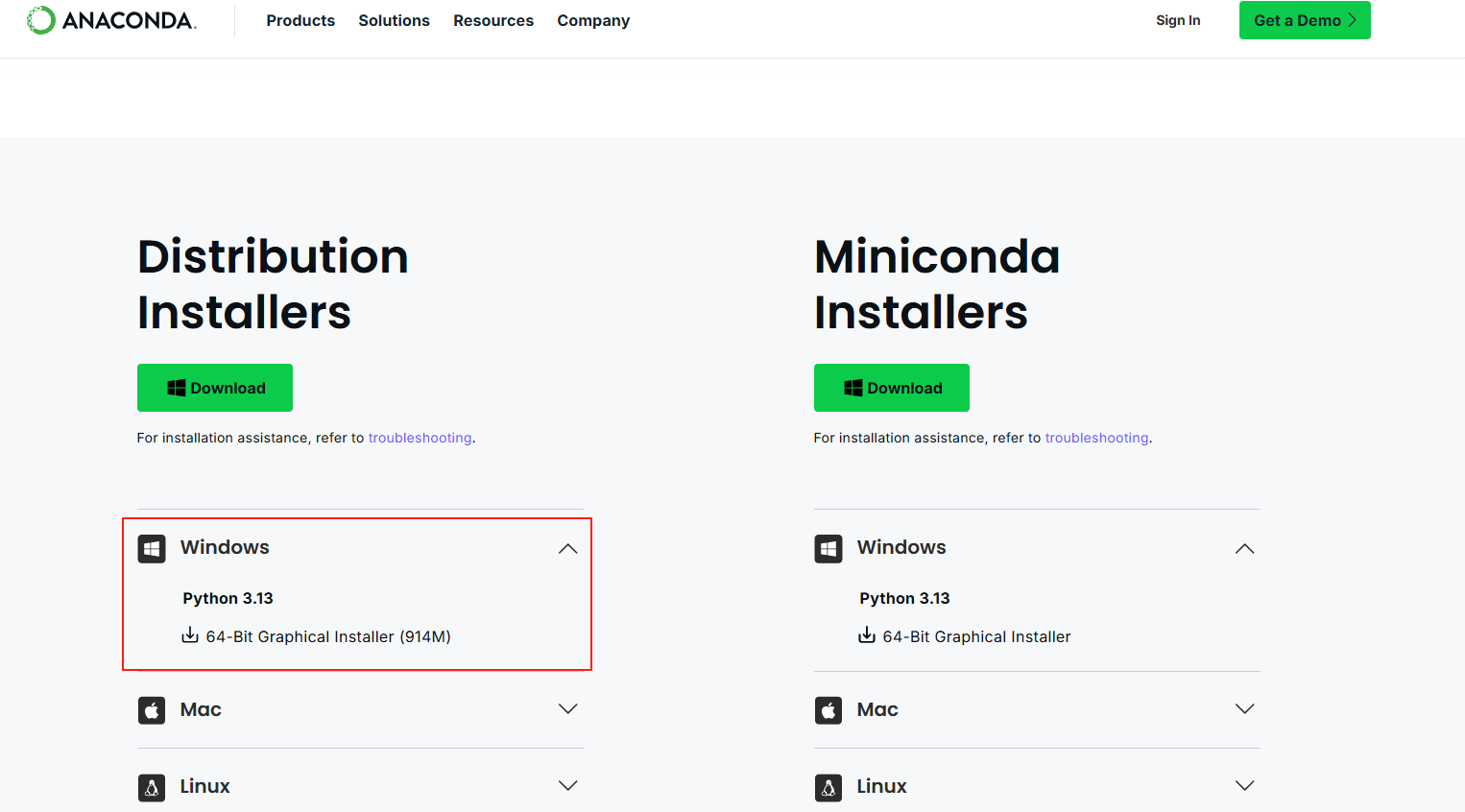The height and width of the screenshot is (812, 1465).
Task: Click Linux penguin icon in Distribution section
Action: (152, 788)
